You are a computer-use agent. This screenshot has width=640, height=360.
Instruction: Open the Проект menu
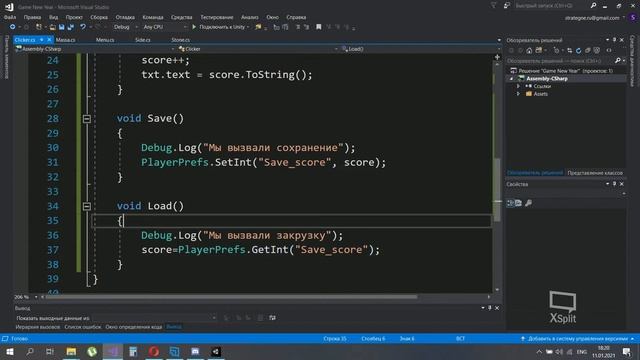[74, 17]
